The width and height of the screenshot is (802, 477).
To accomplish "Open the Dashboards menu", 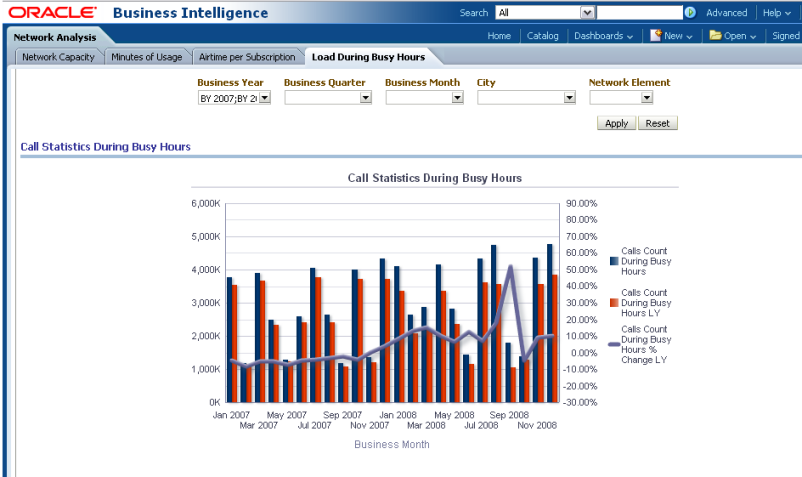I will (604, 36).
